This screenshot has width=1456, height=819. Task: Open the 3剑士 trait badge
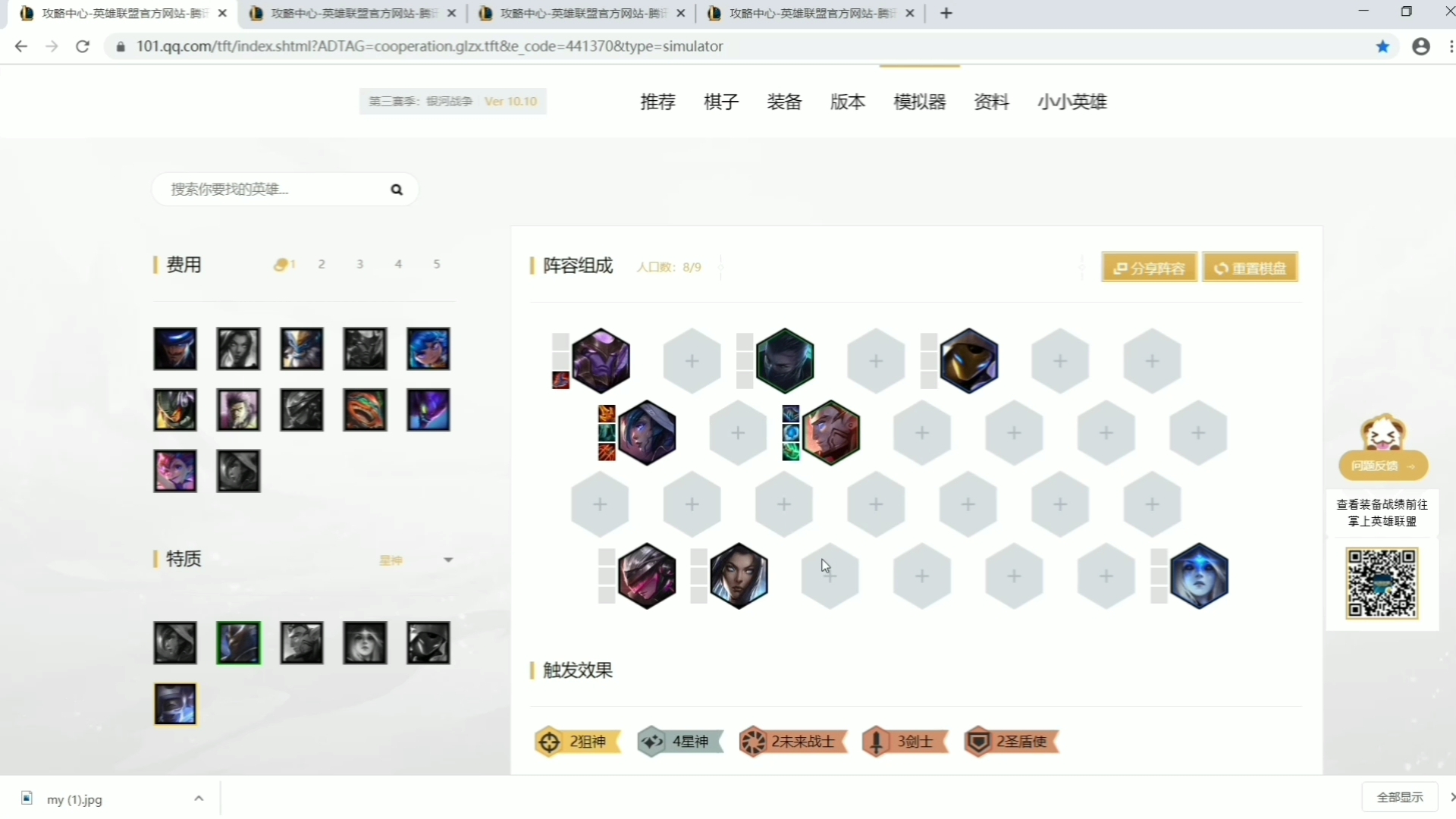click(905, 742)
